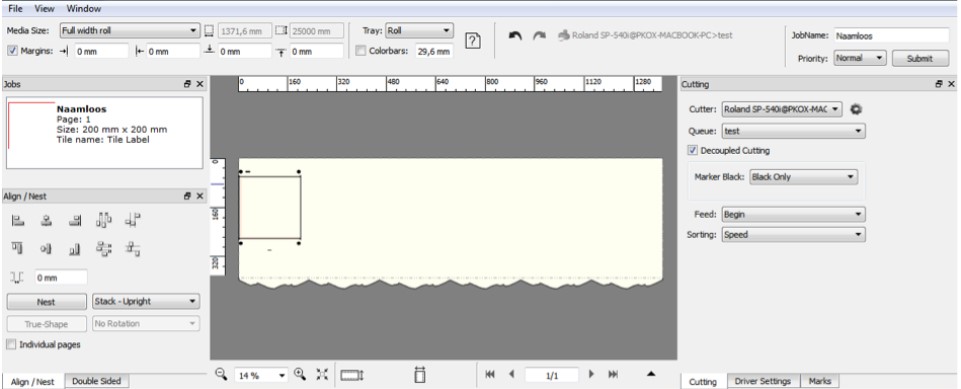Open cutter settings gear icon

tap(856, 109)
